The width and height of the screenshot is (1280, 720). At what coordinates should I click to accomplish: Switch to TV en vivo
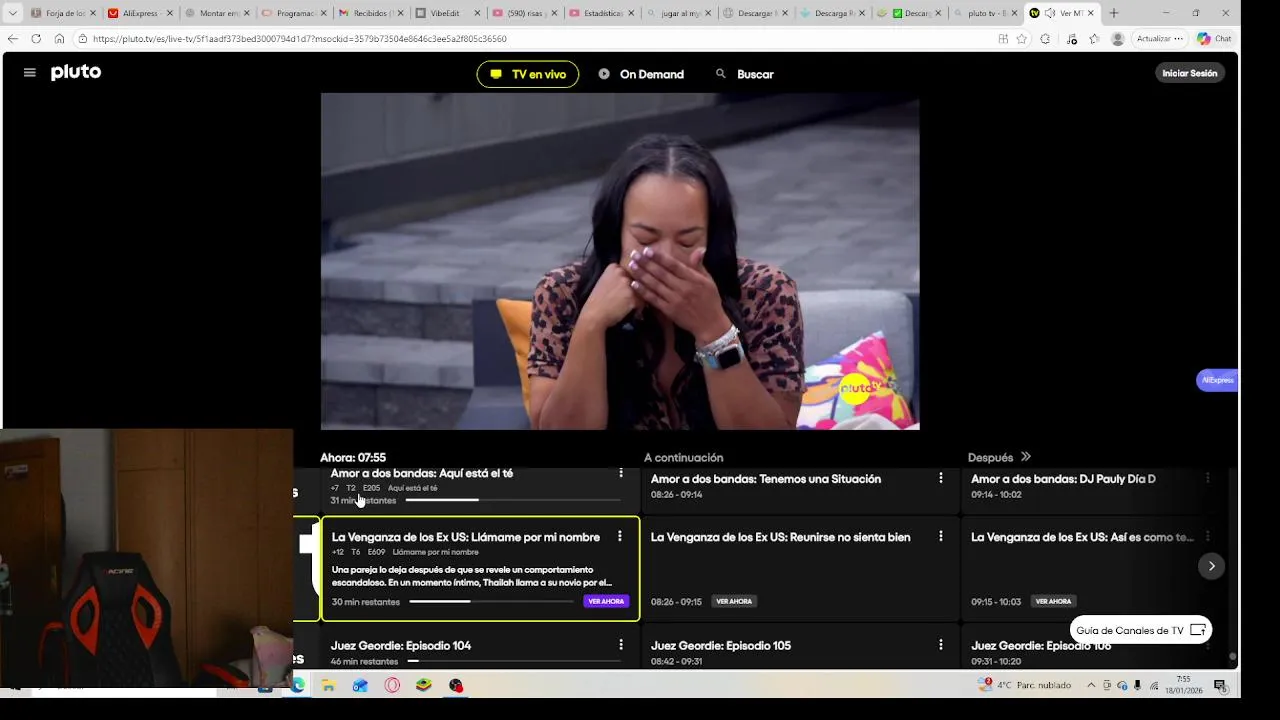[527, 74]
